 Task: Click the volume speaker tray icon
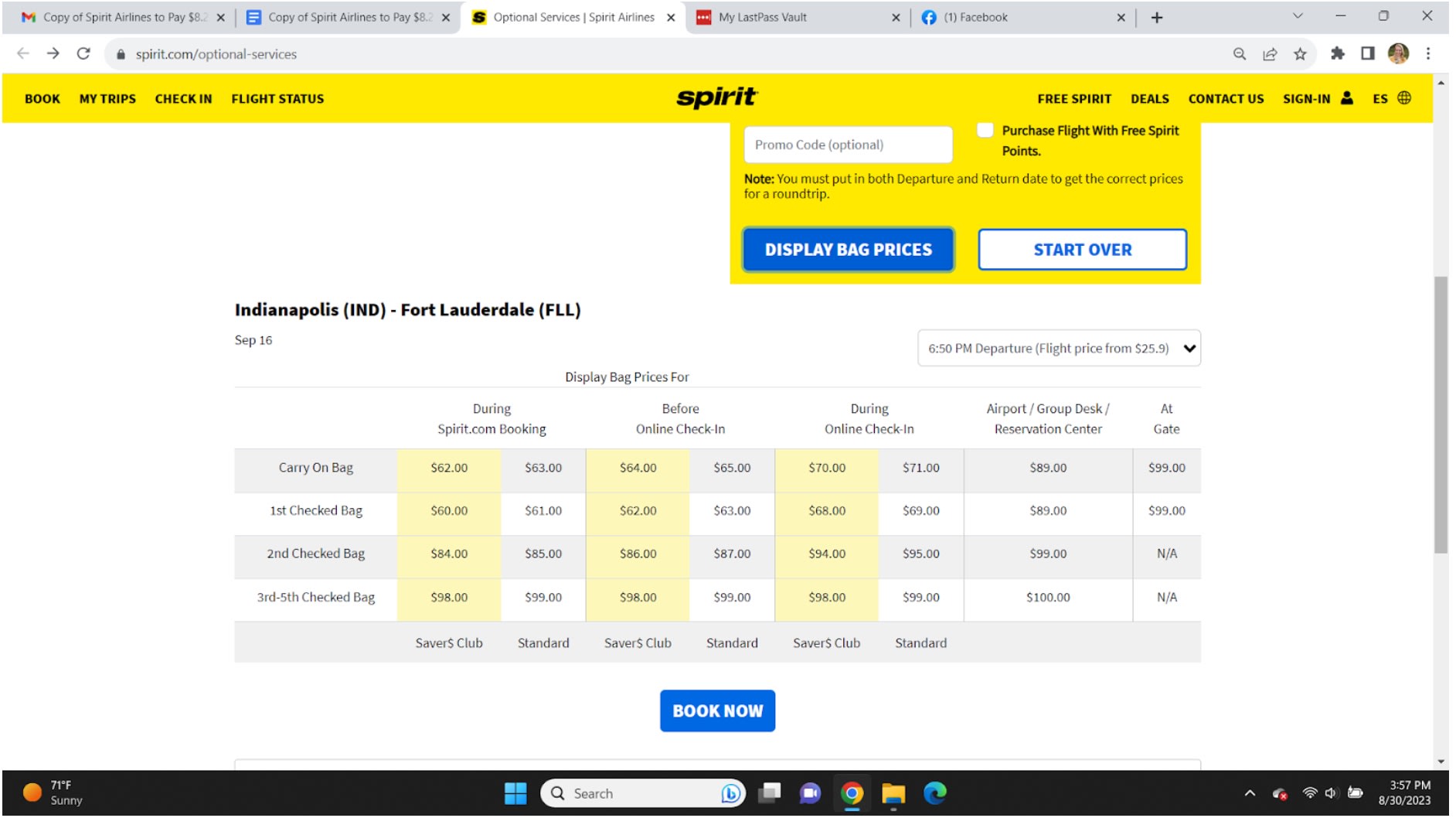tap(1331, 794)
